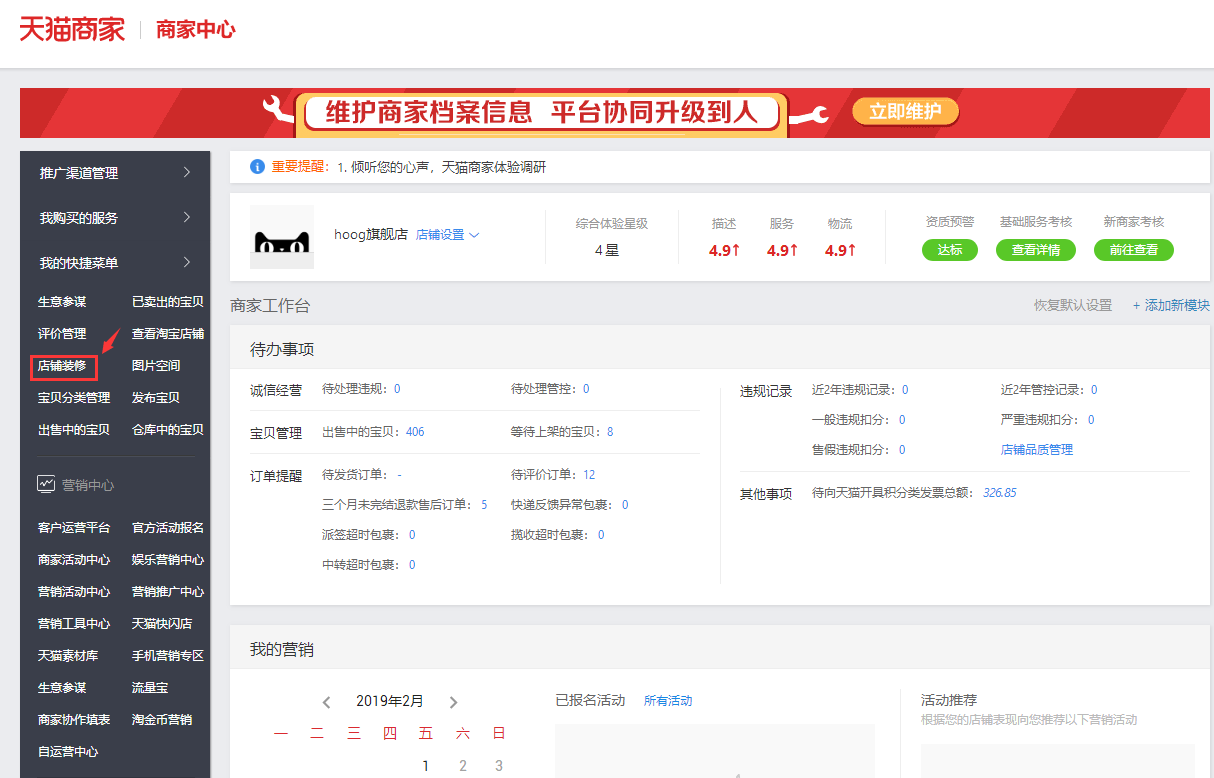Open 营销活动中心
This screenshot has height=778, width=1214.
74,592
